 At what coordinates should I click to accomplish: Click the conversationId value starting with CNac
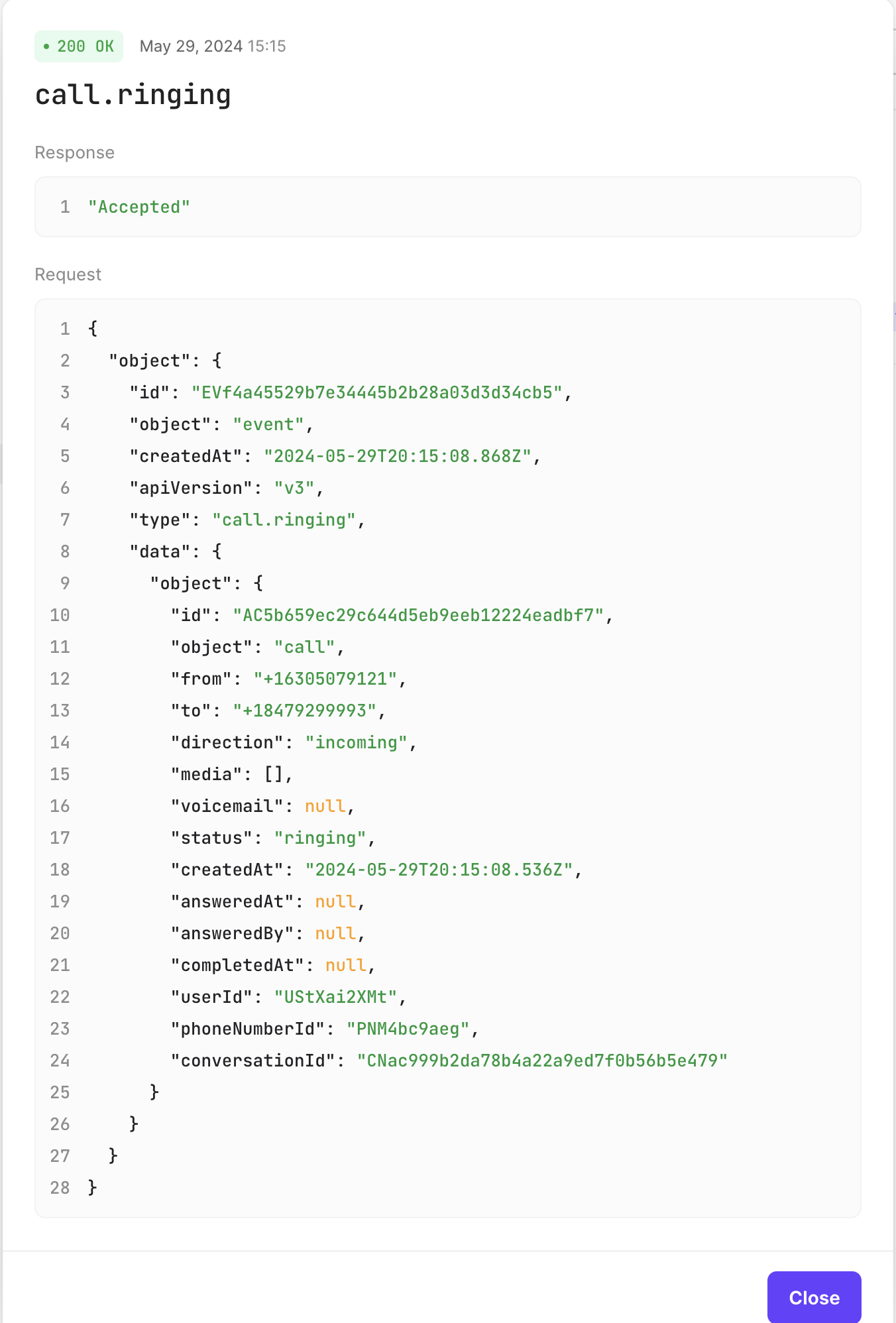(542, 1061)
